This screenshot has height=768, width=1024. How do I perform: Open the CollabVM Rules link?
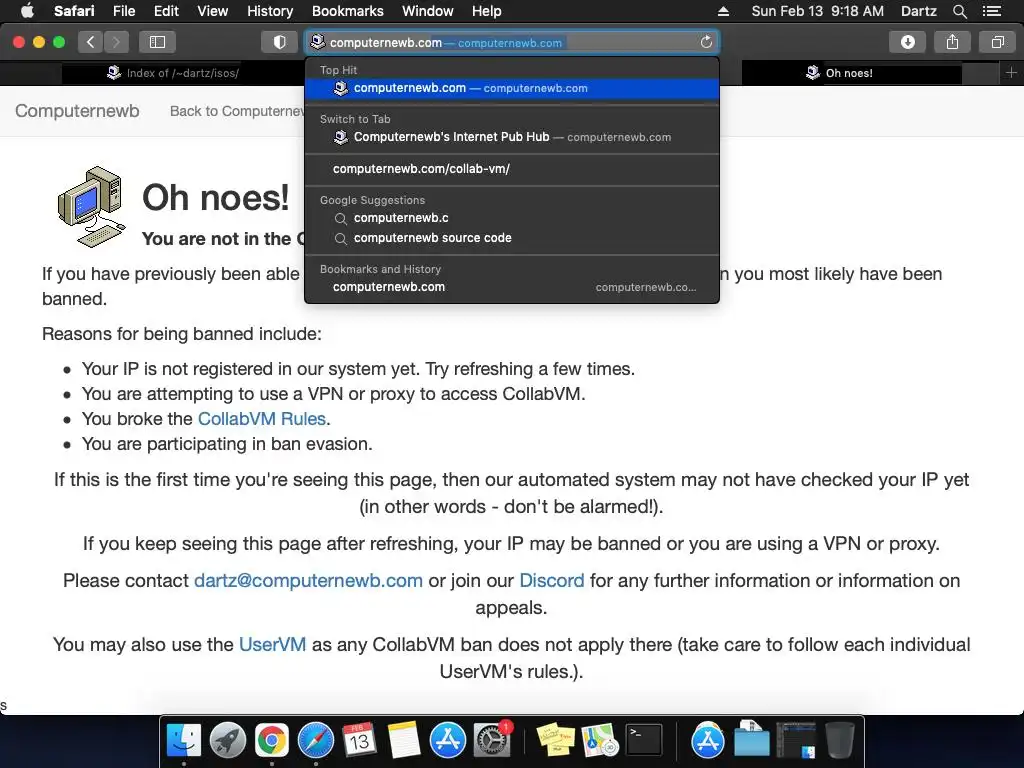point(261,419)
